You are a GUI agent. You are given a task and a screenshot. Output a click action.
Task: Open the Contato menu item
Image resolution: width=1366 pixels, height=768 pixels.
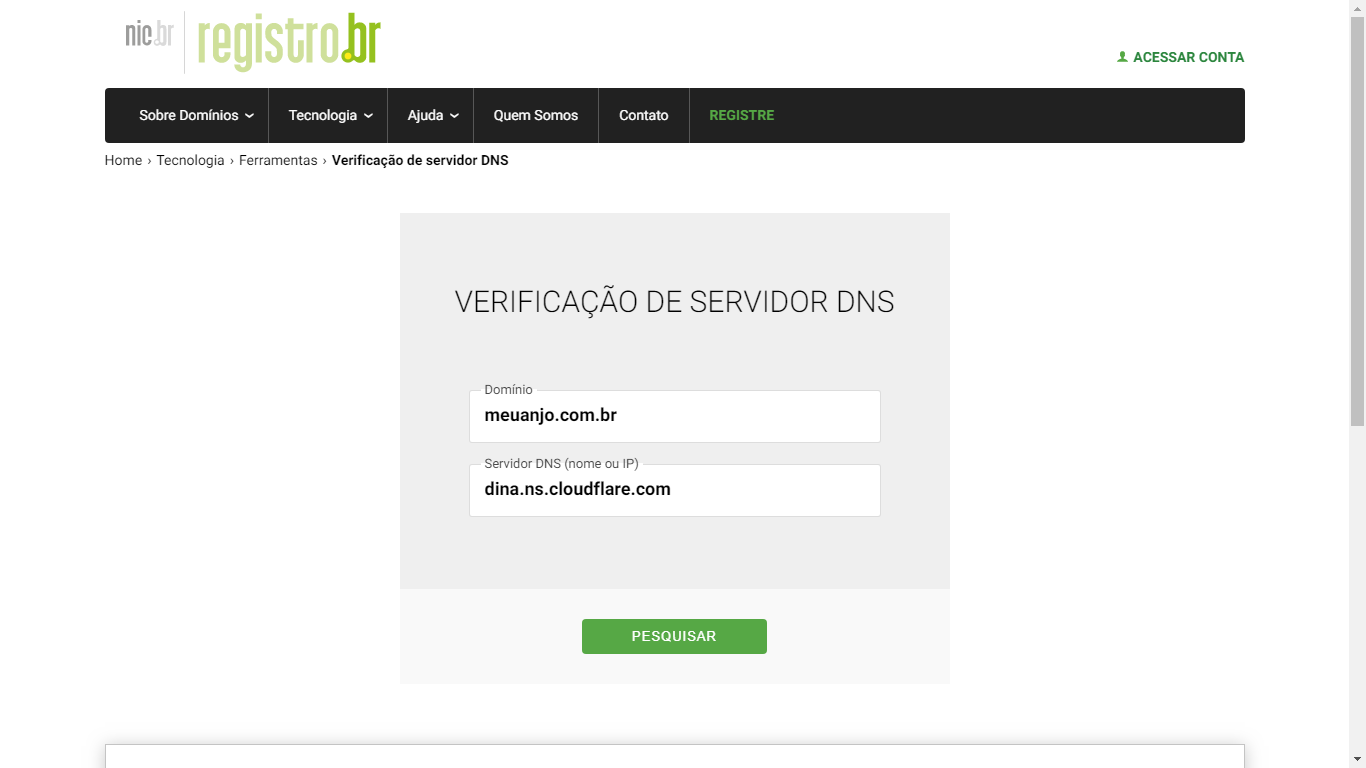[x=644, y=115]
